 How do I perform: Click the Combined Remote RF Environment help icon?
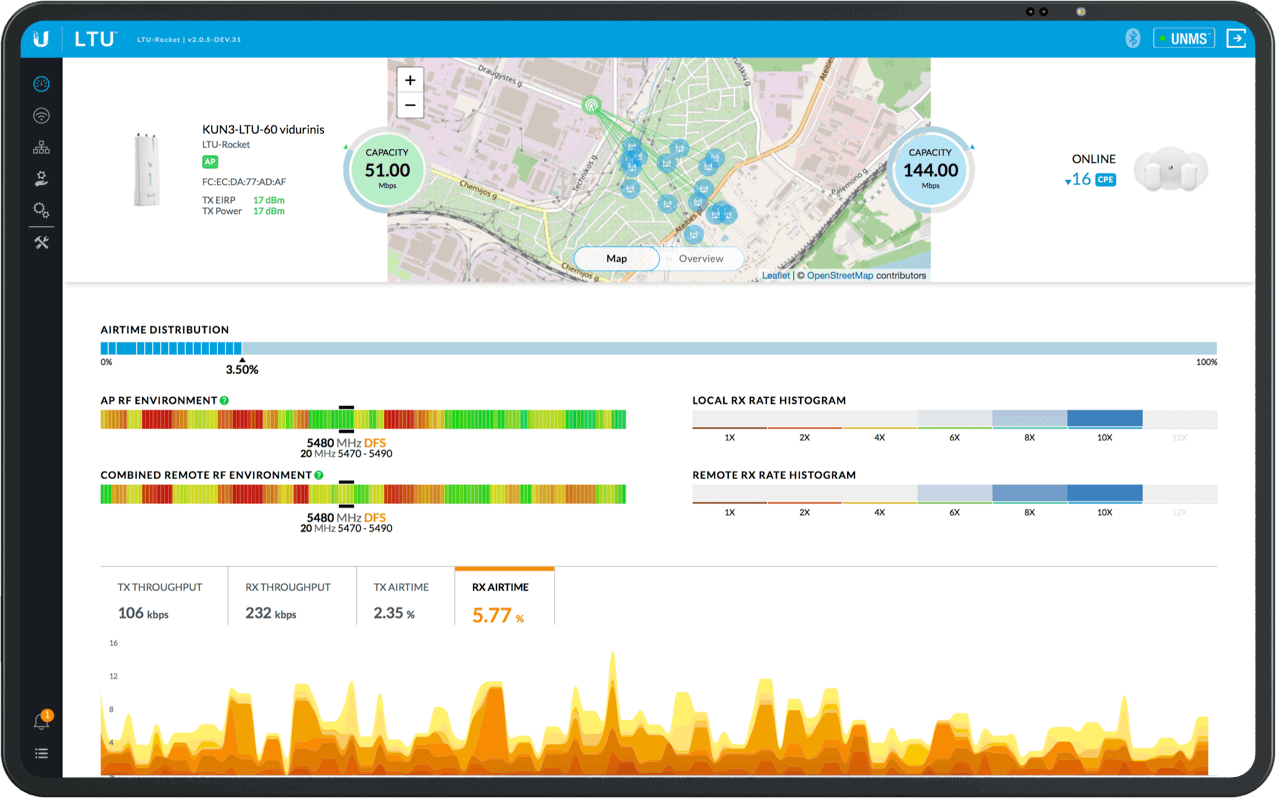click(x=319, y=475)
